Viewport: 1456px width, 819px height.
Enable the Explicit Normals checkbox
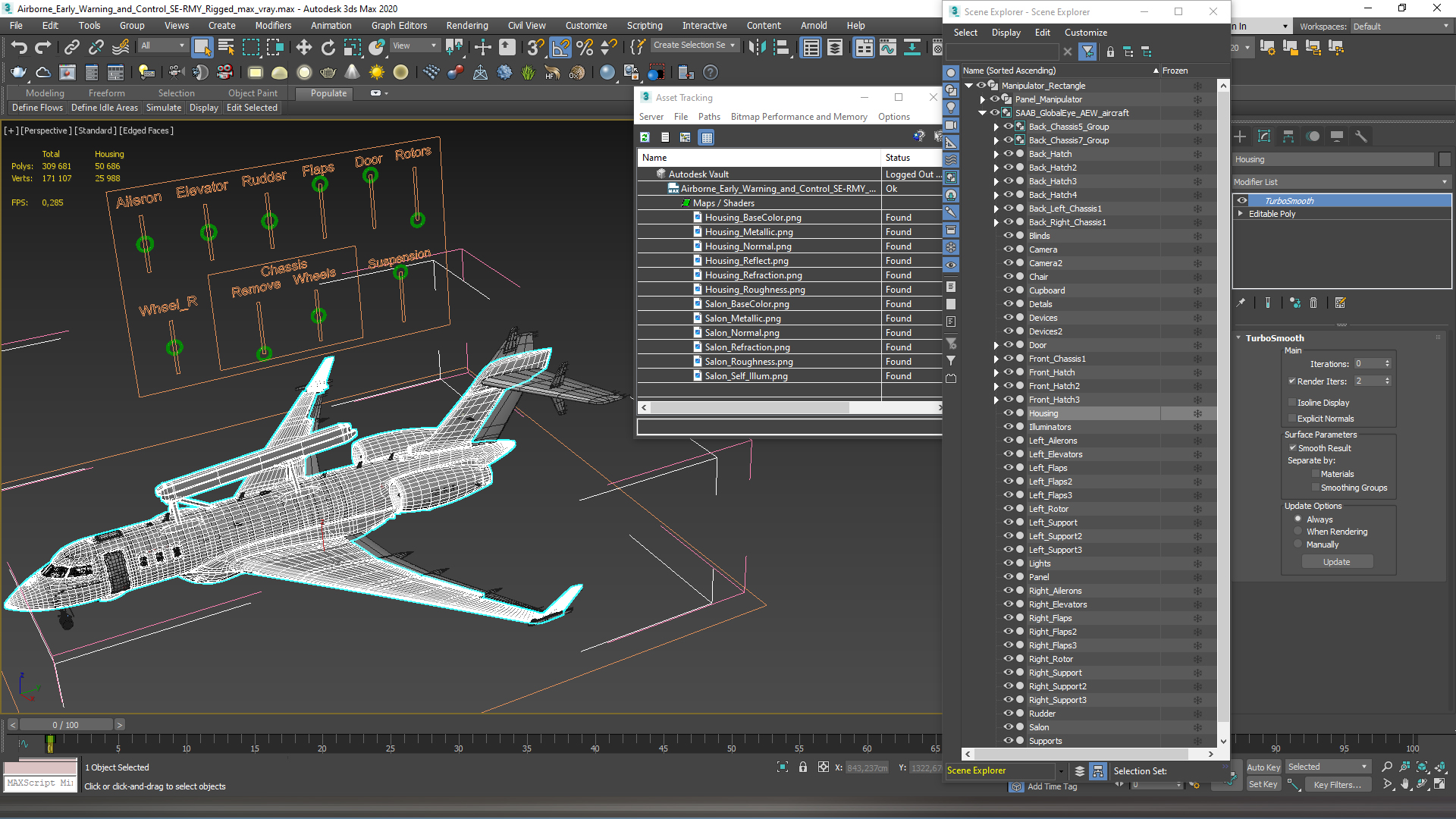tap(1292, 419)
